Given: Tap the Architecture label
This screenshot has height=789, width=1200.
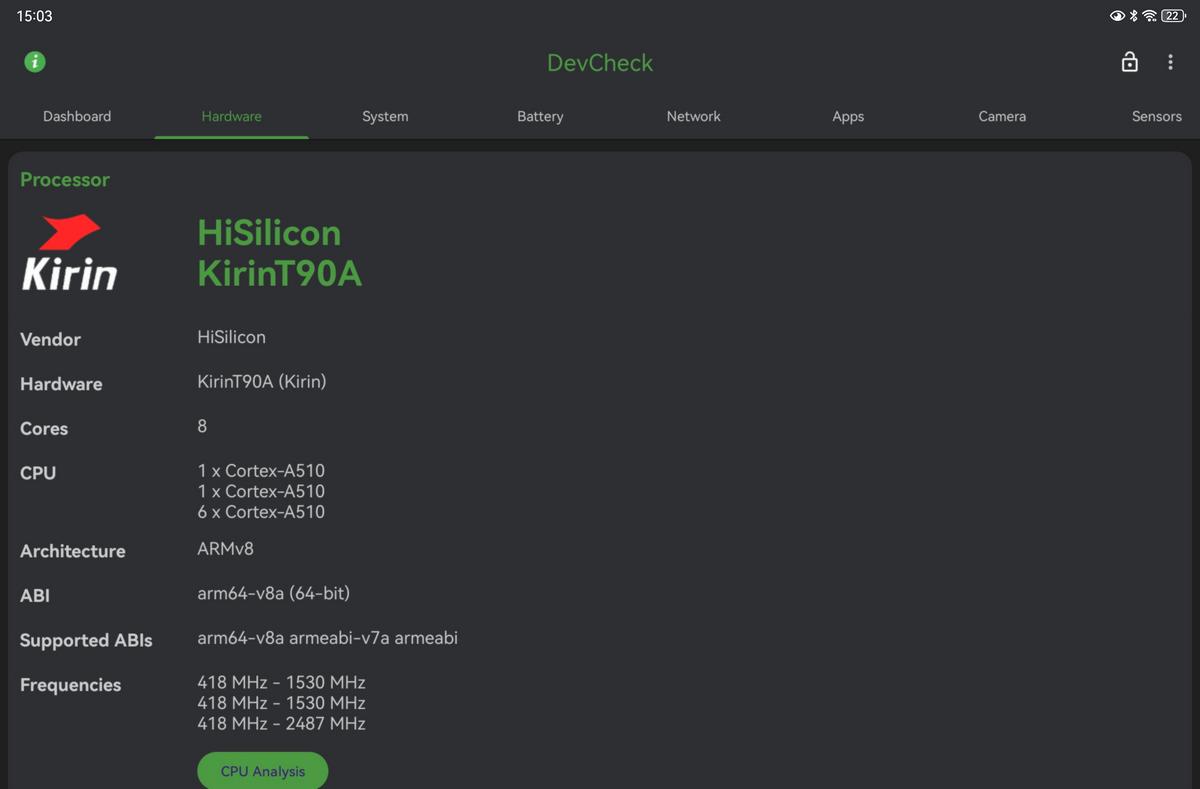Looking at the screenshot, I should 73,551.
